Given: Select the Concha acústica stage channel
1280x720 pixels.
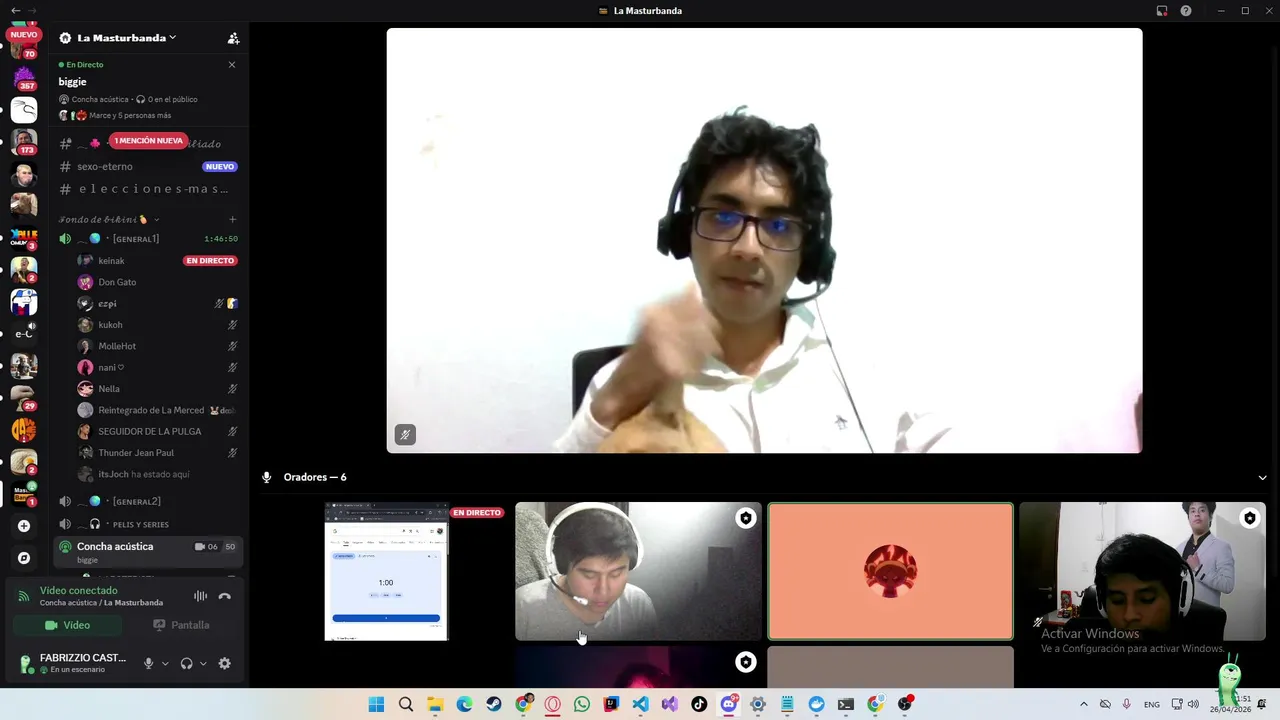Looking at the screenshot, I should tap(148, 551).
